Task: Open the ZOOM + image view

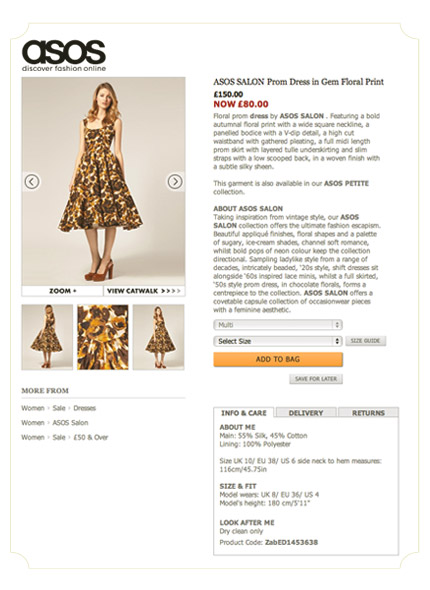Action: [x=62, y=291]
